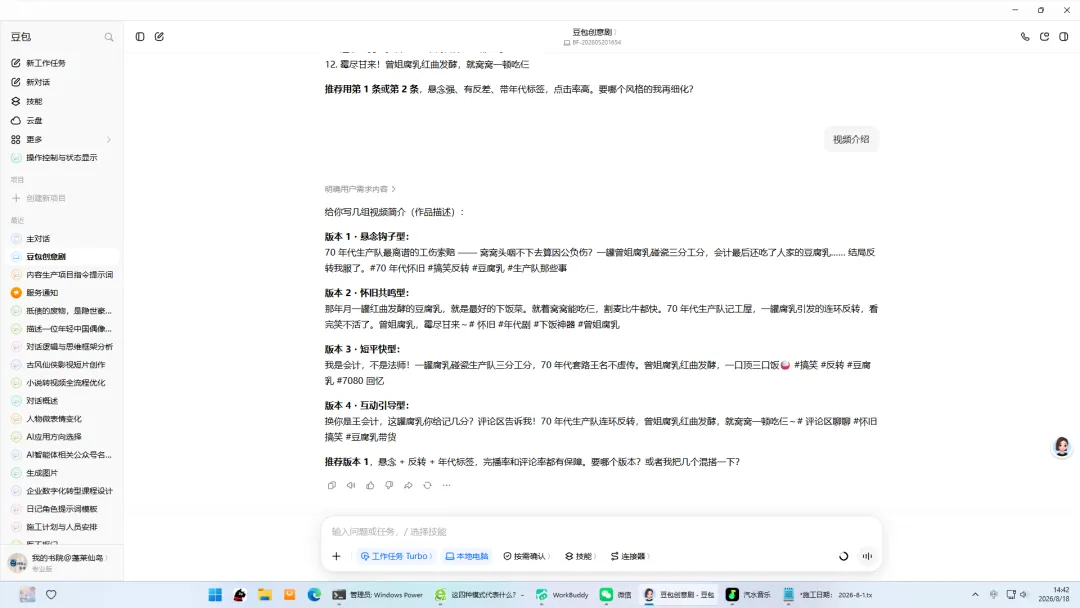Open the 按需确认 dropdown

[527, 556]
